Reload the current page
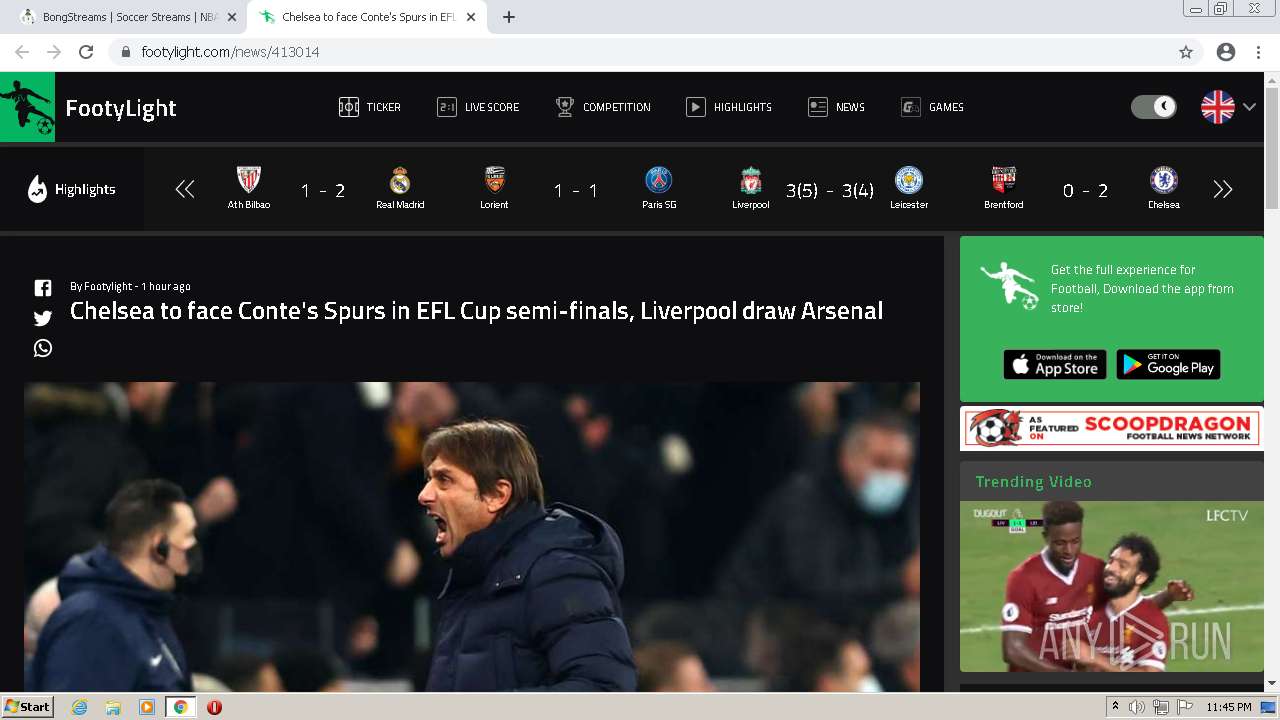Screen dimensions: 1280x720 pyautogui.click(x=86, y=52)
